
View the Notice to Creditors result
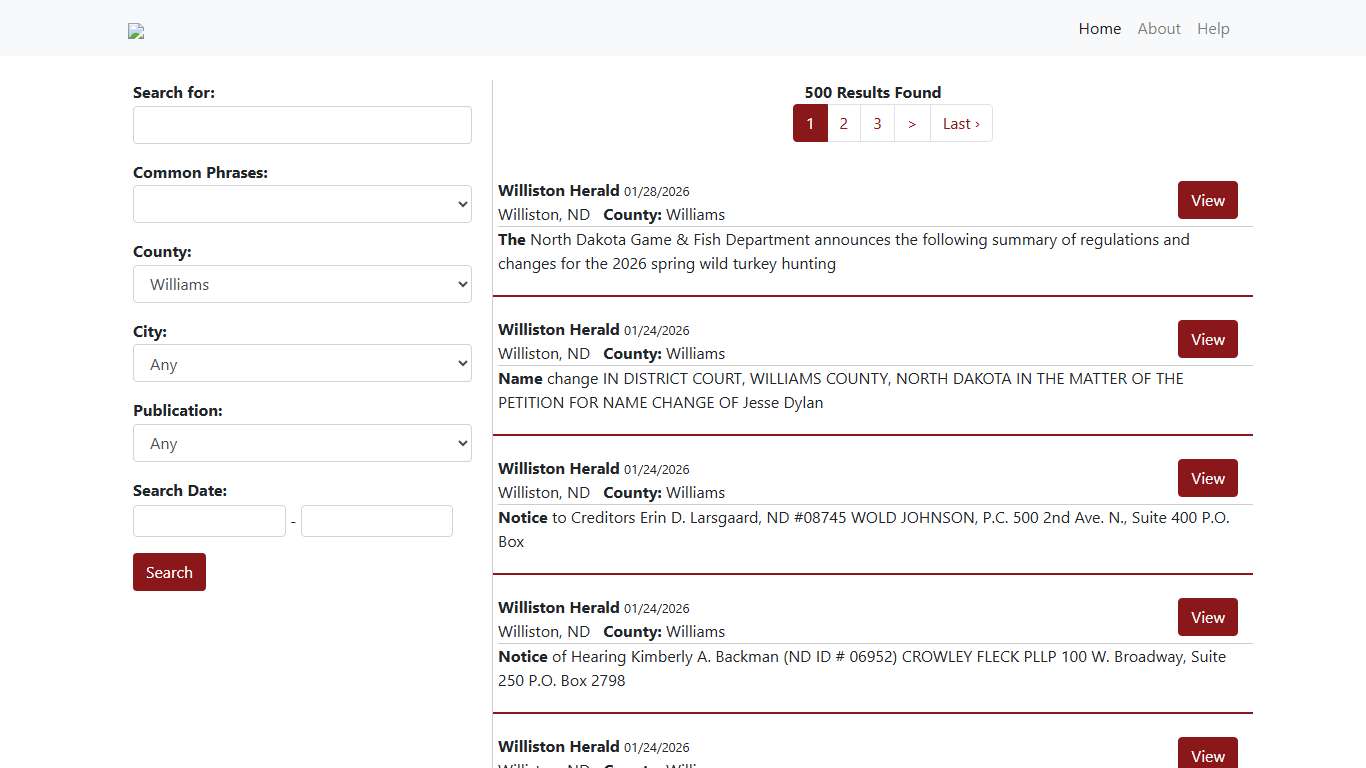click(x=1207, y=478)
